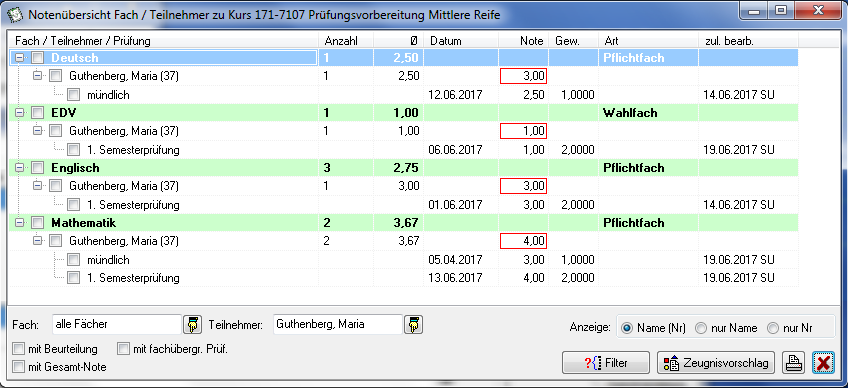Check the EDV subject checkbox
848x388 pixels.
(x=37, y=113)
